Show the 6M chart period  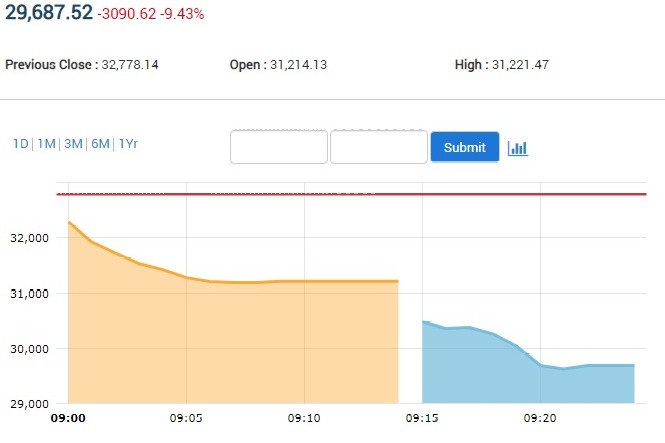tap(100, 144)
